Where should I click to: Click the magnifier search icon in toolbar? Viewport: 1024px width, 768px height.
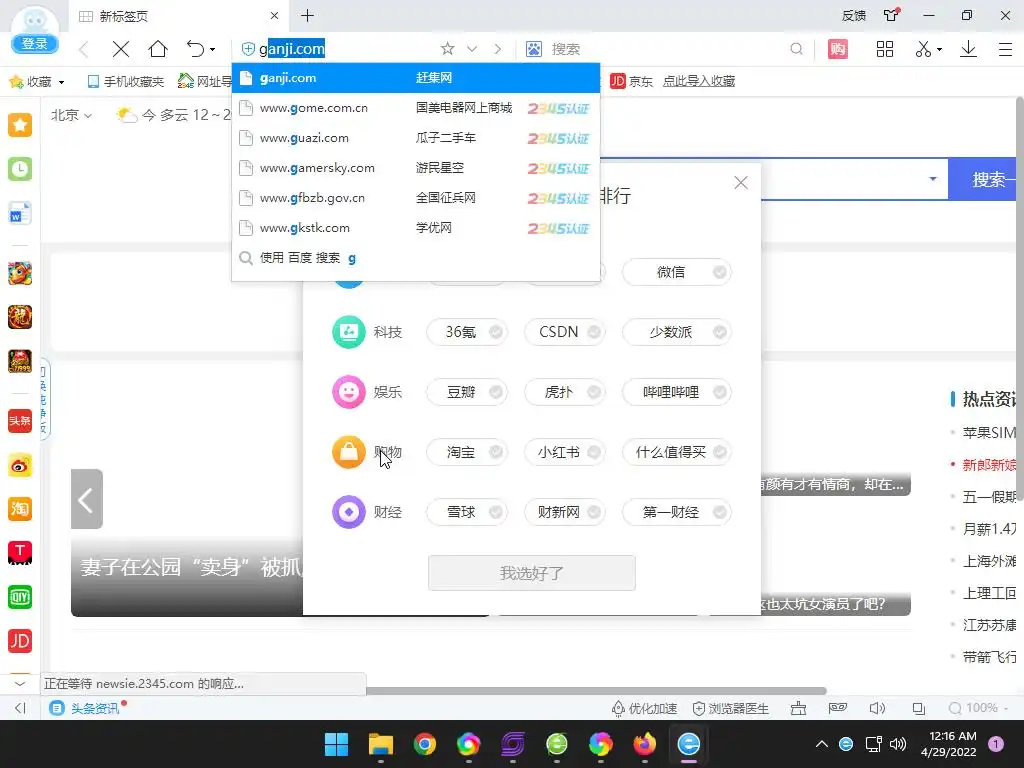(x=796, y=49)
